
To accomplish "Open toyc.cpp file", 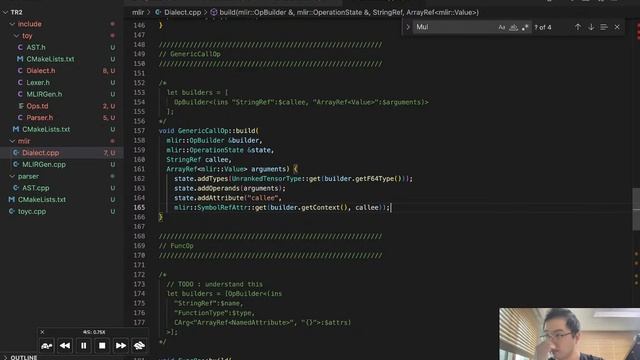I will (x=32, y=211).
